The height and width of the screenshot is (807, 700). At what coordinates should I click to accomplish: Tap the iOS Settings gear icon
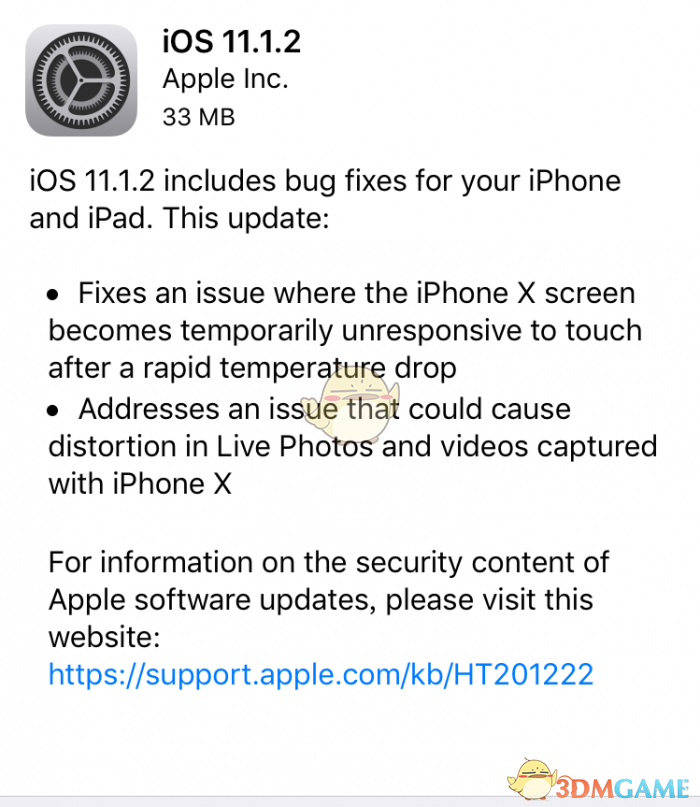[81, 80]
